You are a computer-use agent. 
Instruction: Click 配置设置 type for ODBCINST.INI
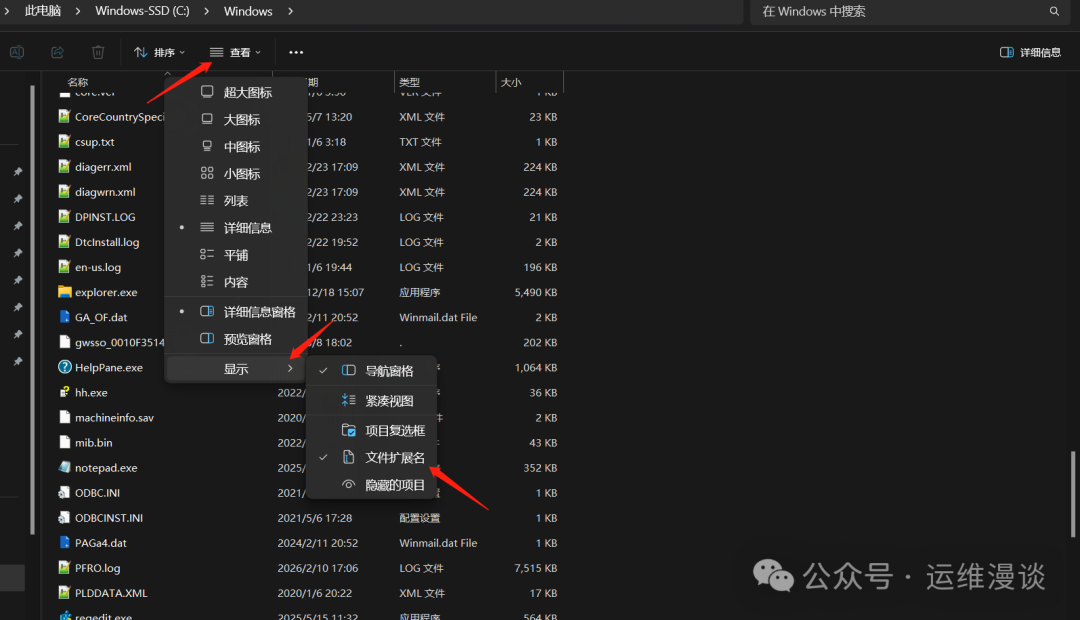(419, 518)
